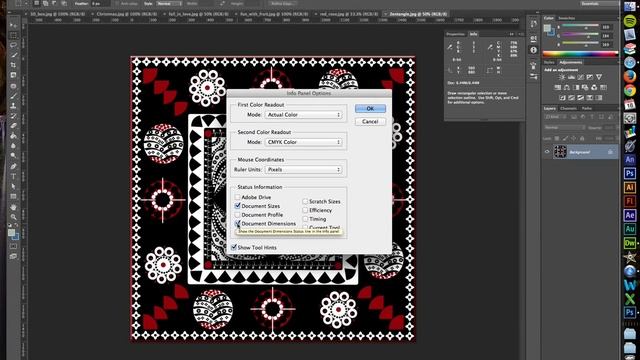Open the Info panel flyout menu

(521, 34)
